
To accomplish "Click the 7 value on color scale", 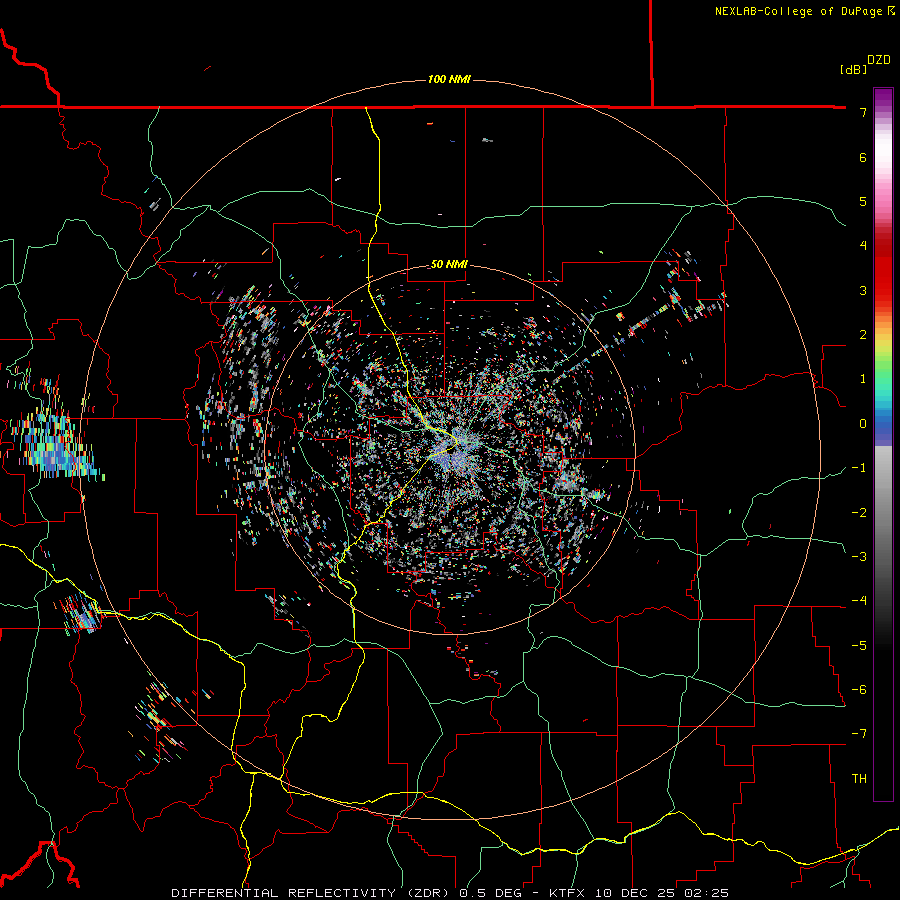I will click(863, 112).
